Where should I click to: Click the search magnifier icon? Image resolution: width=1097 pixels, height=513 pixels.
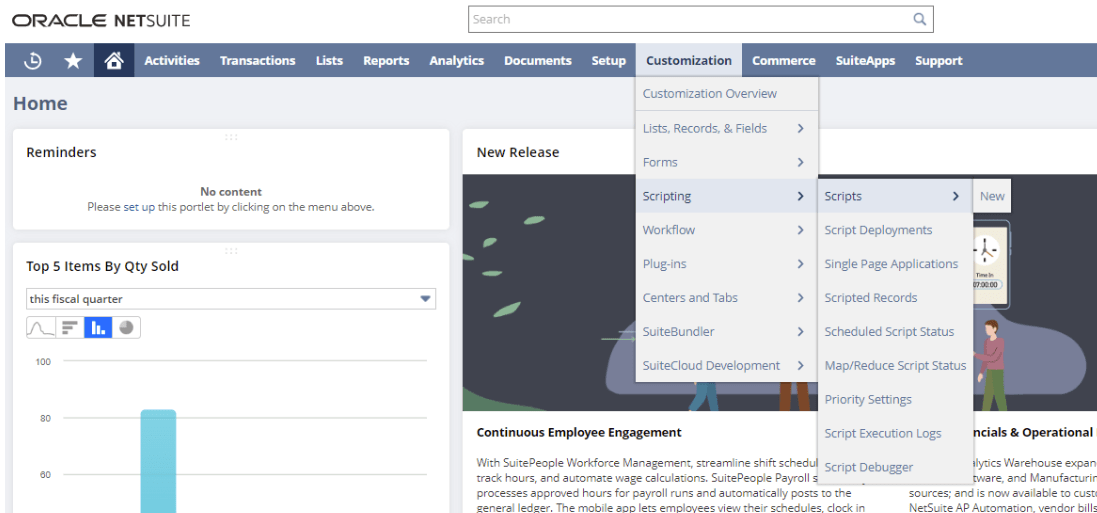[x=920, y=20]
